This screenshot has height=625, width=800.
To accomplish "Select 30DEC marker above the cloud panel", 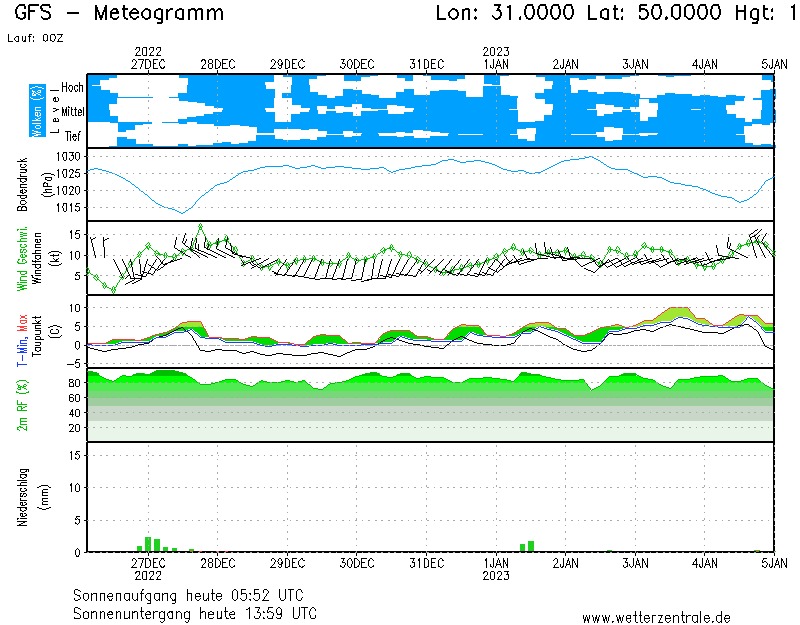I will click(x=357, y=64).
